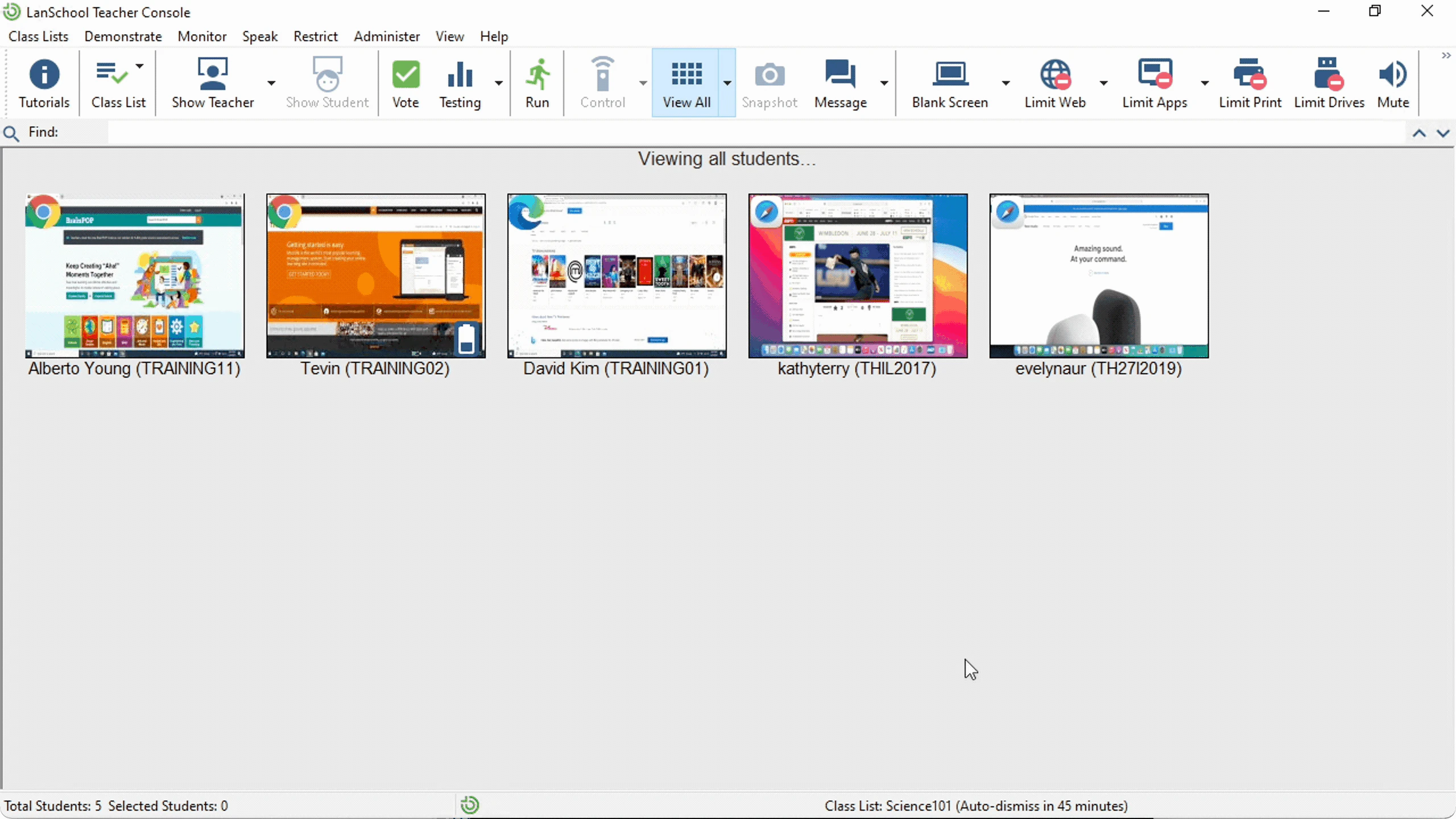Take a Snapshot of student screens
The image size is (1456, 819).
770,82
